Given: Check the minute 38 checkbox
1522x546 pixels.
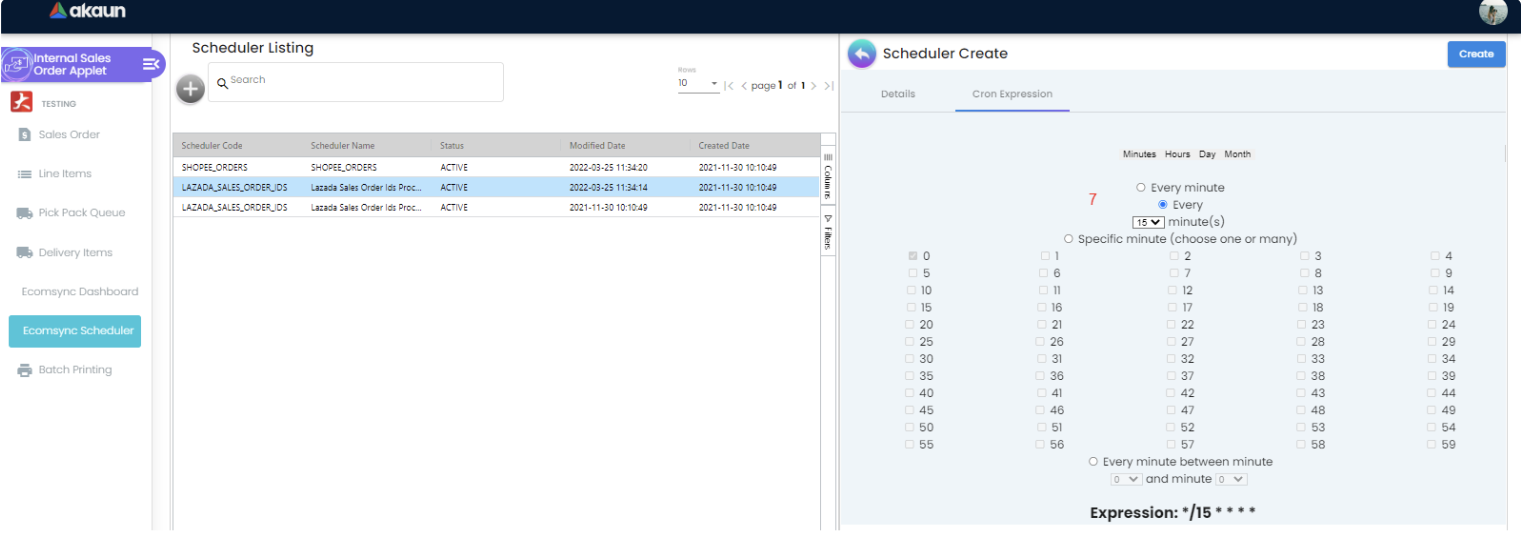Looking at the screenshot, I should [1303, 376].
